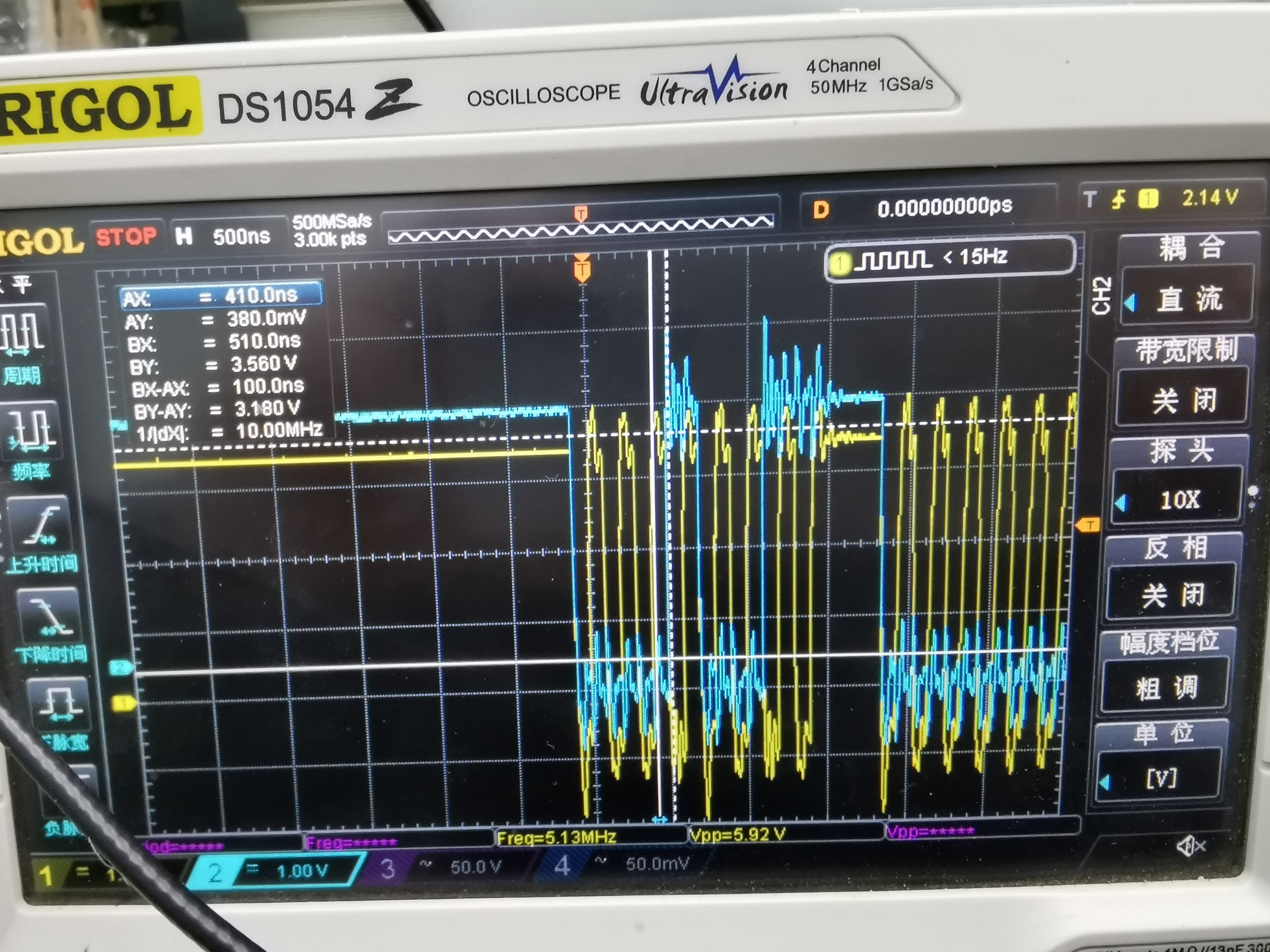Screen dimensions: 1270x952
Task: Toggle the STOP run status indicator
Action: tap(126, 236)
